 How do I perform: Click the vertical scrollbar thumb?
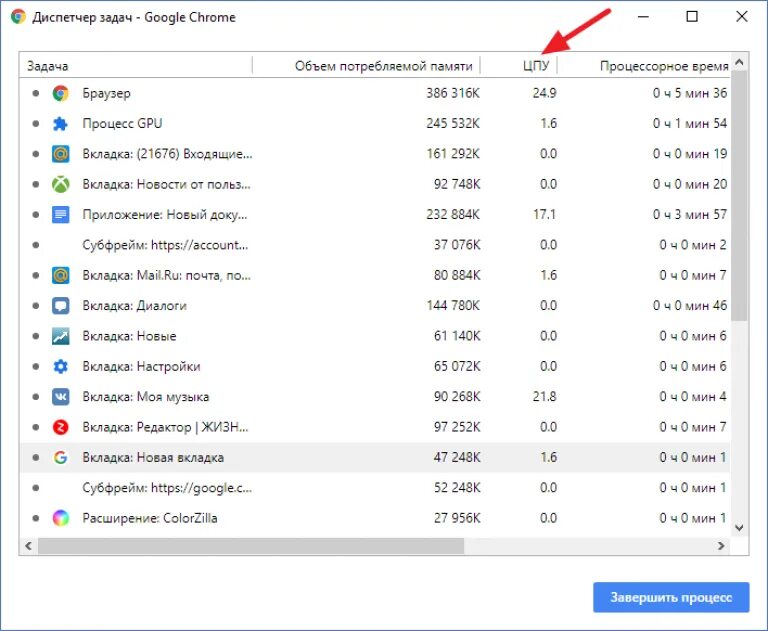coord(739,196)
